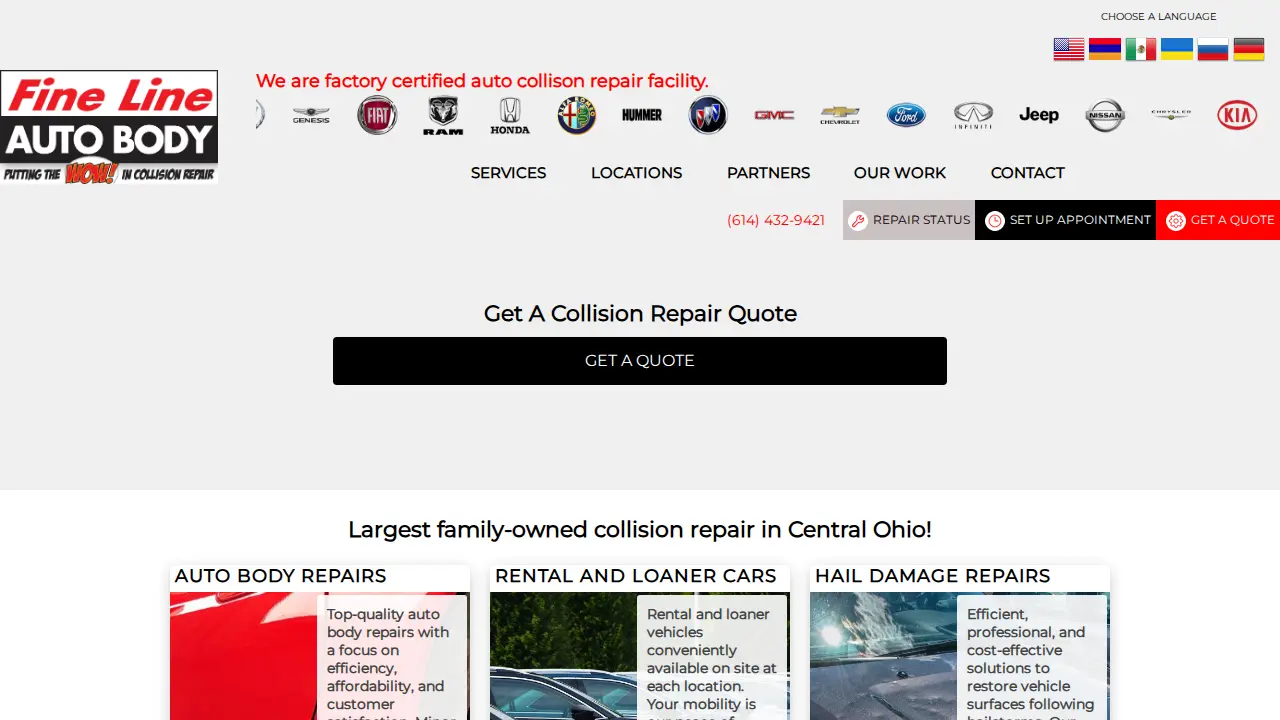Select the Honda logo
Screen dimensions: 1280x720
(x=510, y=115)
